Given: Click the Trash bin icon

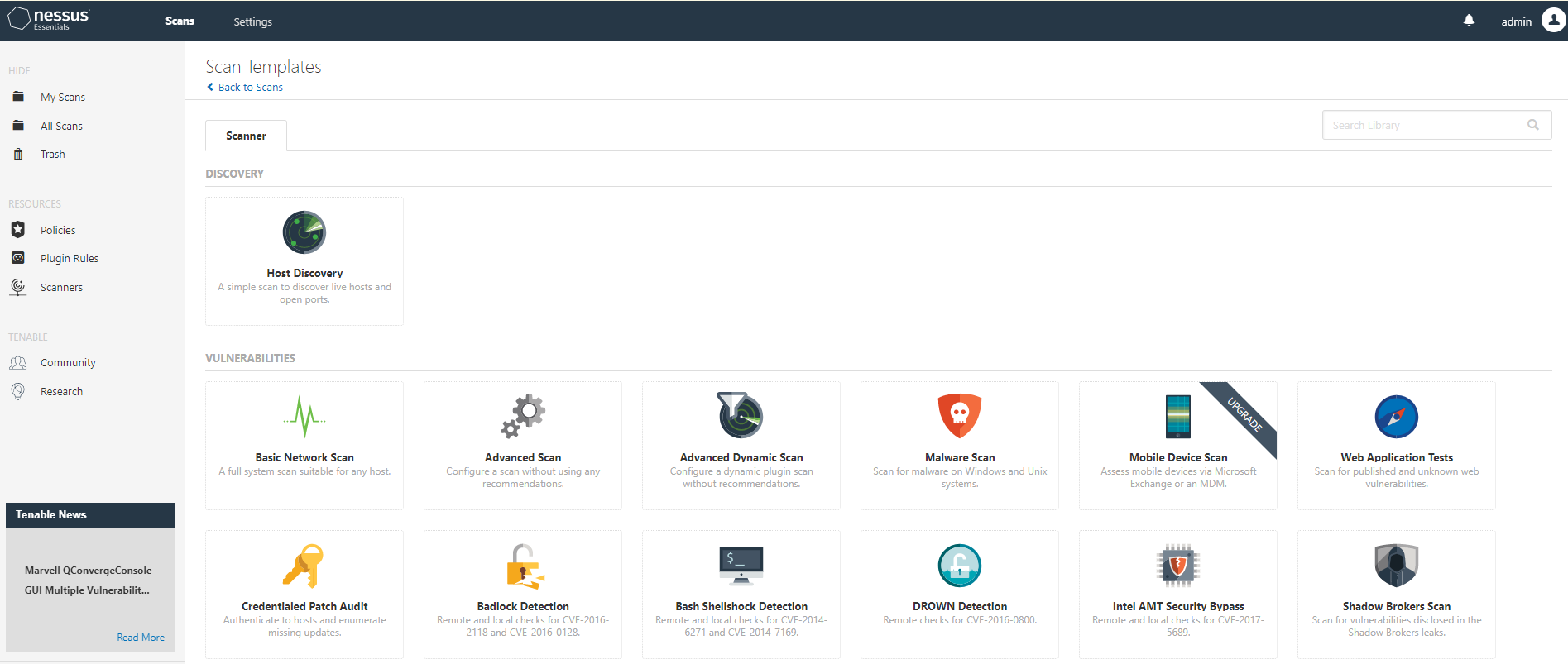Looking at the screenshot, I should point(18,154).
